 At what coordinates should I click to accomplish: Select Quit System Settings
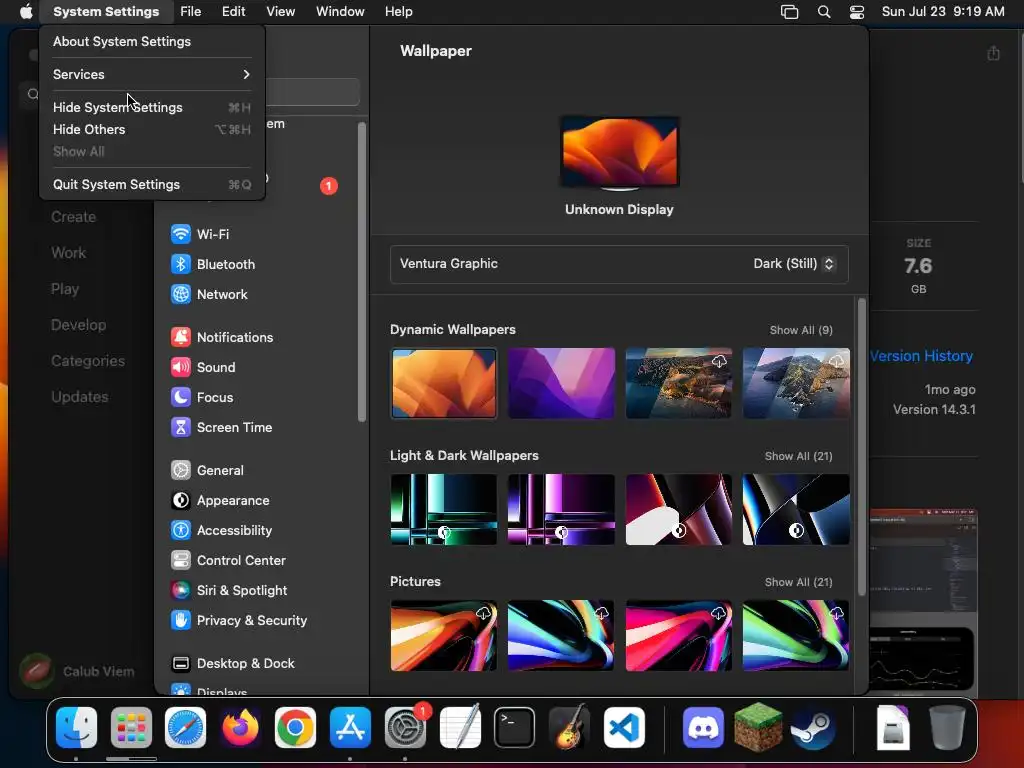[x=152, y=184]
